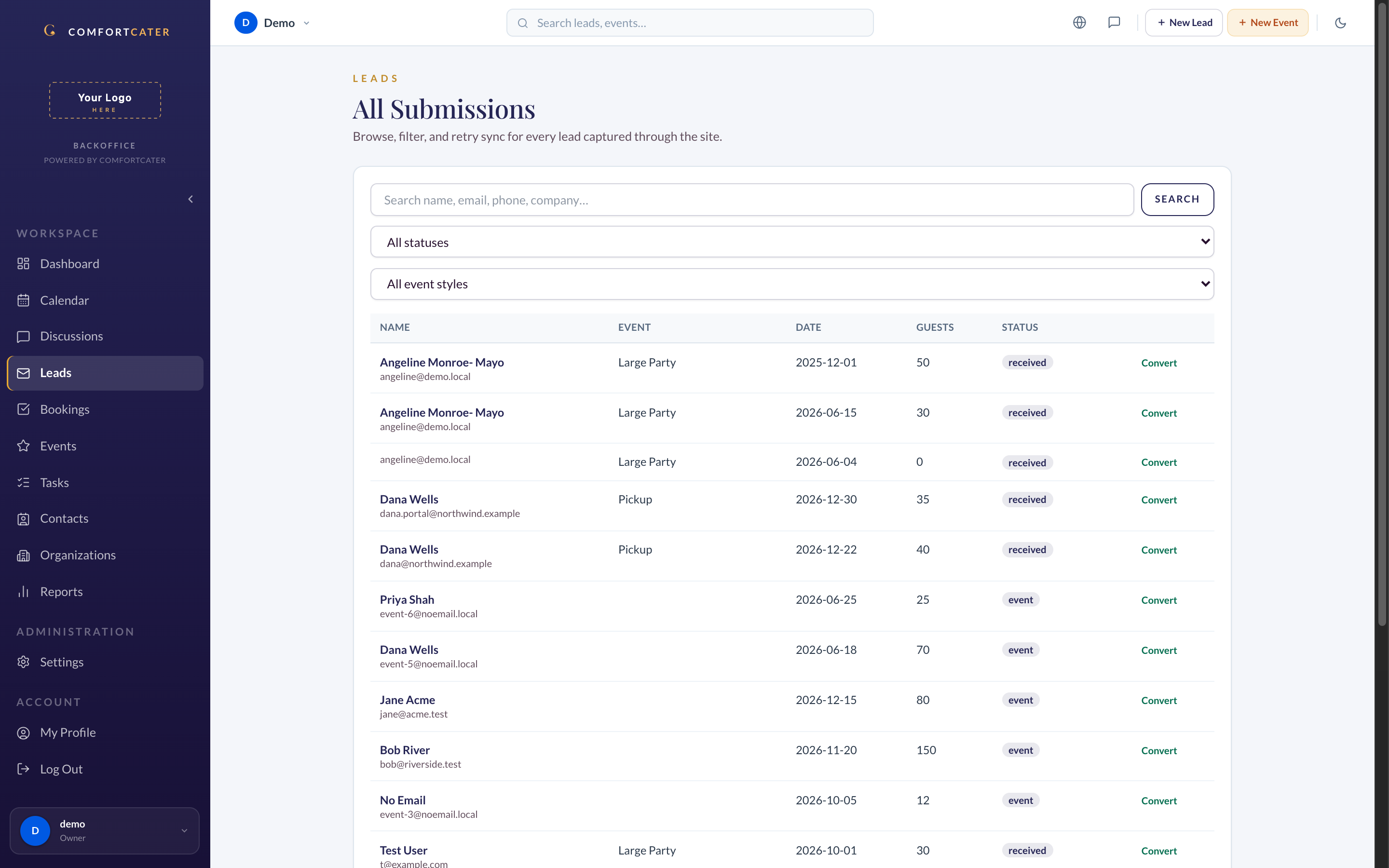Click the GUESTS column header
1389x868 pixels.
click(x=934, y=327)
